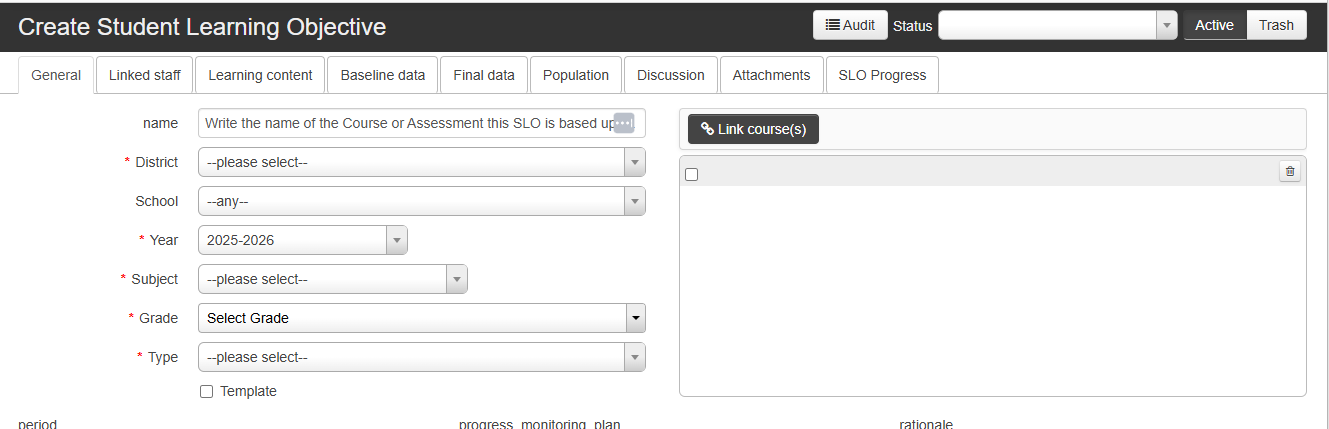Image resolution: width=1329 pixels, height=429 pixels.
Task: Click the trash delete icon in course list
Action: (x=1290, y=172)
